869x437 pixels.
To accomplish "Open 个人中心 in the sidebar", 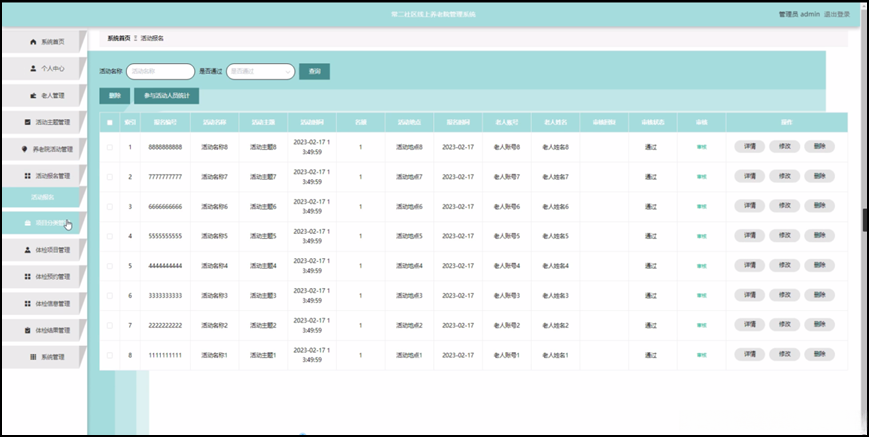I will point(44,69).
